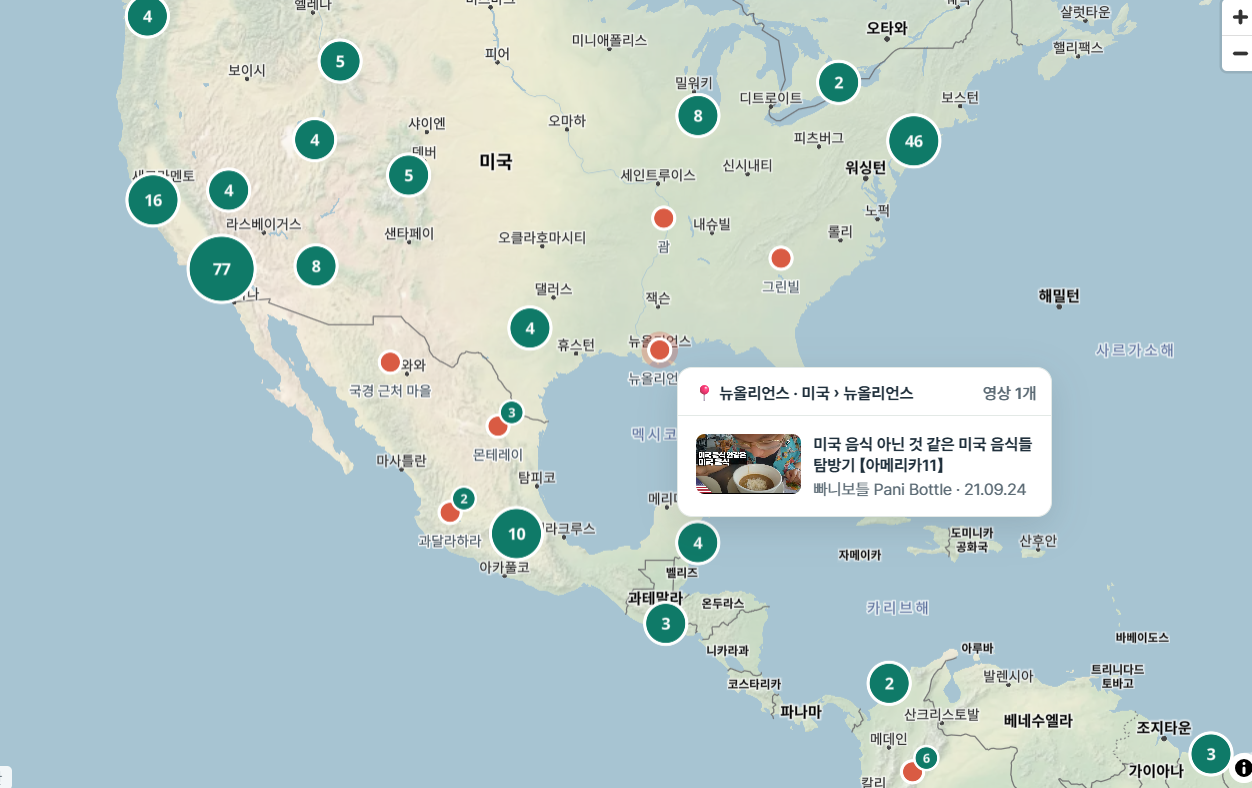
Task: Open the video titled 미국 음식 아닌 것 같은 미국 음식들
Action: (x=922, y=454)
